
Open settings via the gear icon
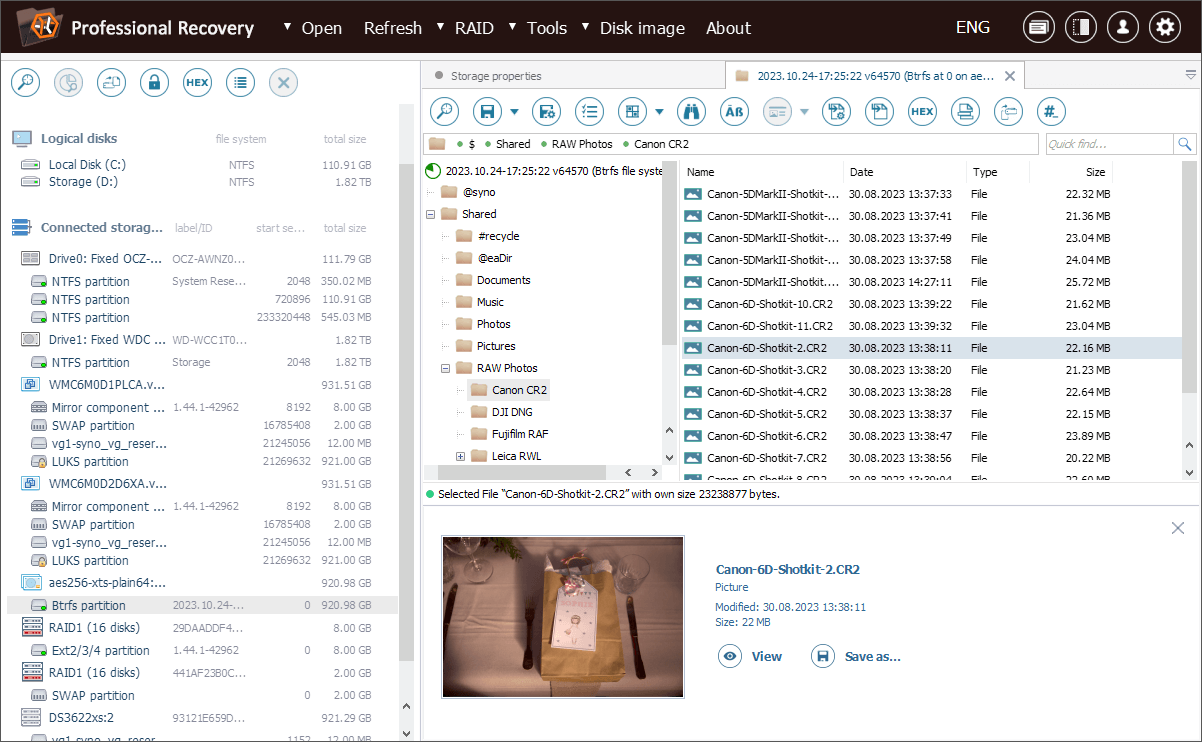[x=1164, y=27]
